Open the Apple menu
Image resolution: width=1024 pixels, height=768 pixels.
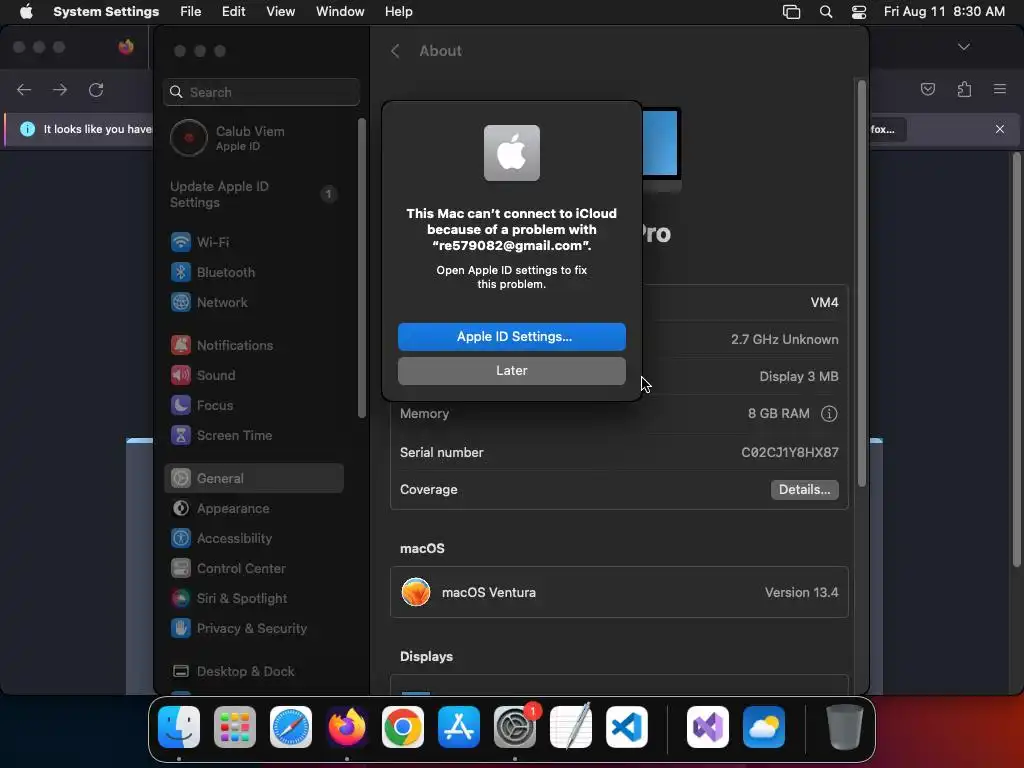(x=26, y=12)
